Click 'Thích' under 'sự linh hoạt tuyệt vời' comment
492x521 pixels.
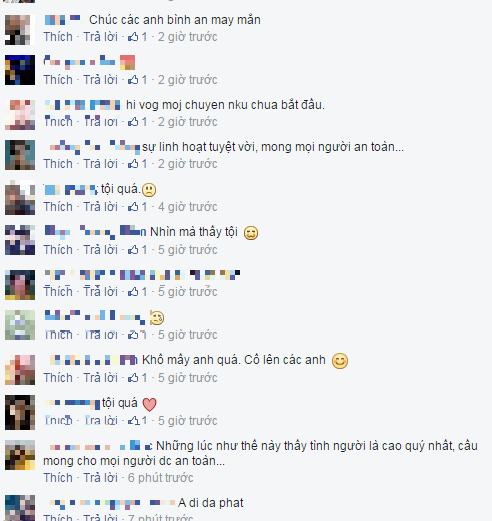tap(58, 164)
